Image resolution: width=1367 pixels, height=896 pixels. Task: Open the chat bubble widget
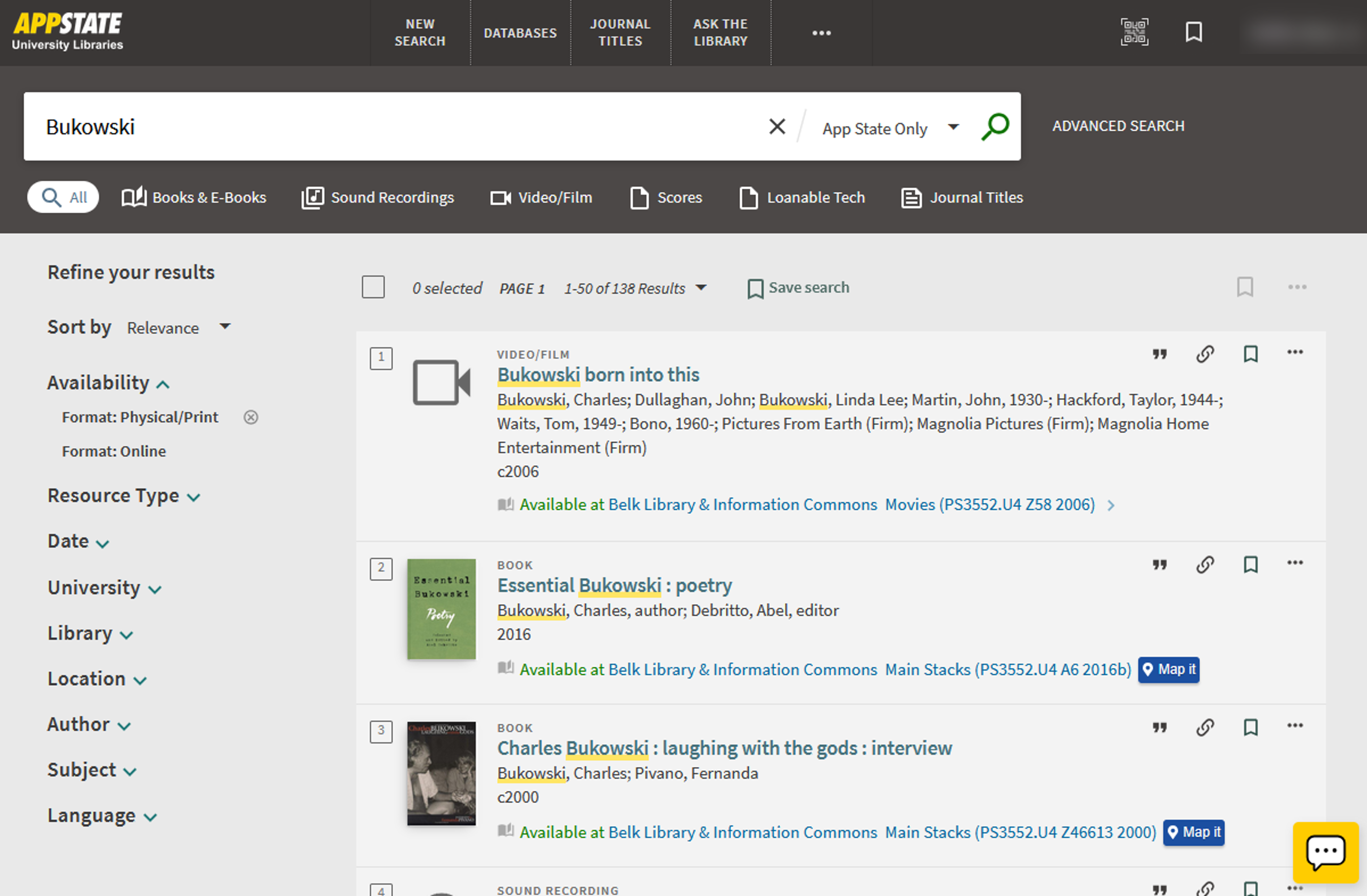(1325, 852)
